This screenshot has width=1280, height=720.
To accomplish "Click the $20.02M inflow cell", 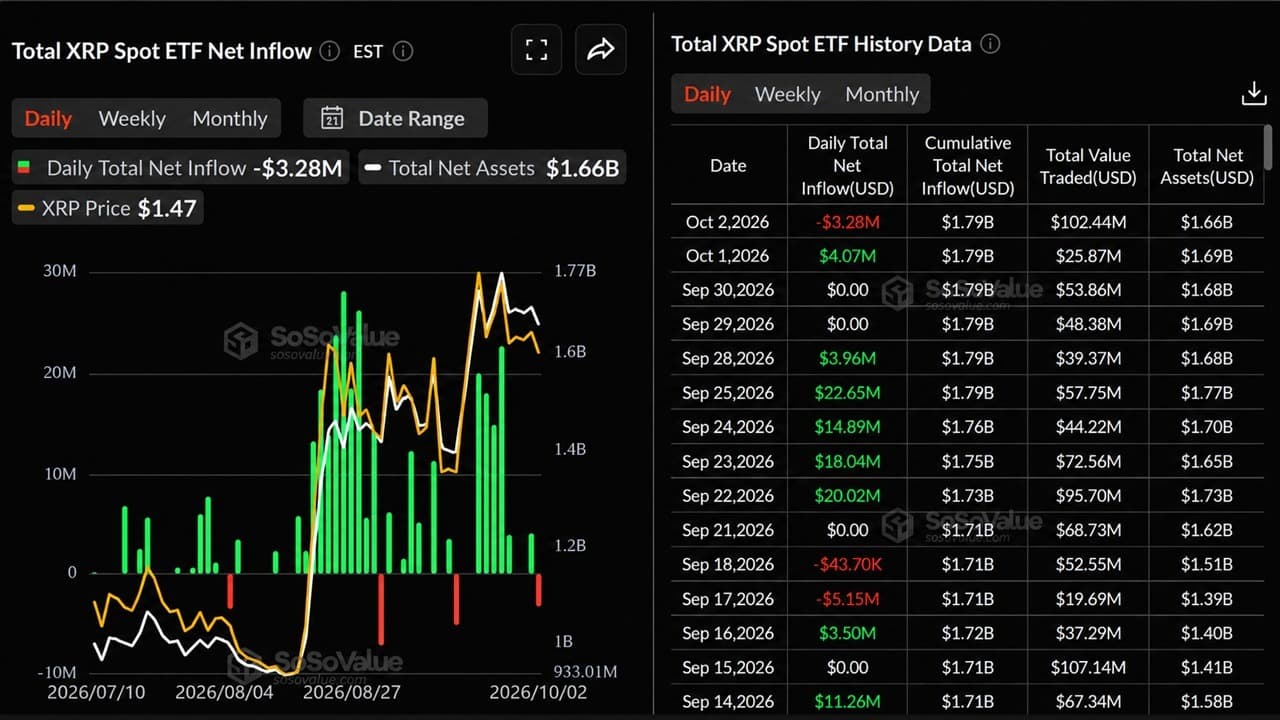I will pos(847,496).
